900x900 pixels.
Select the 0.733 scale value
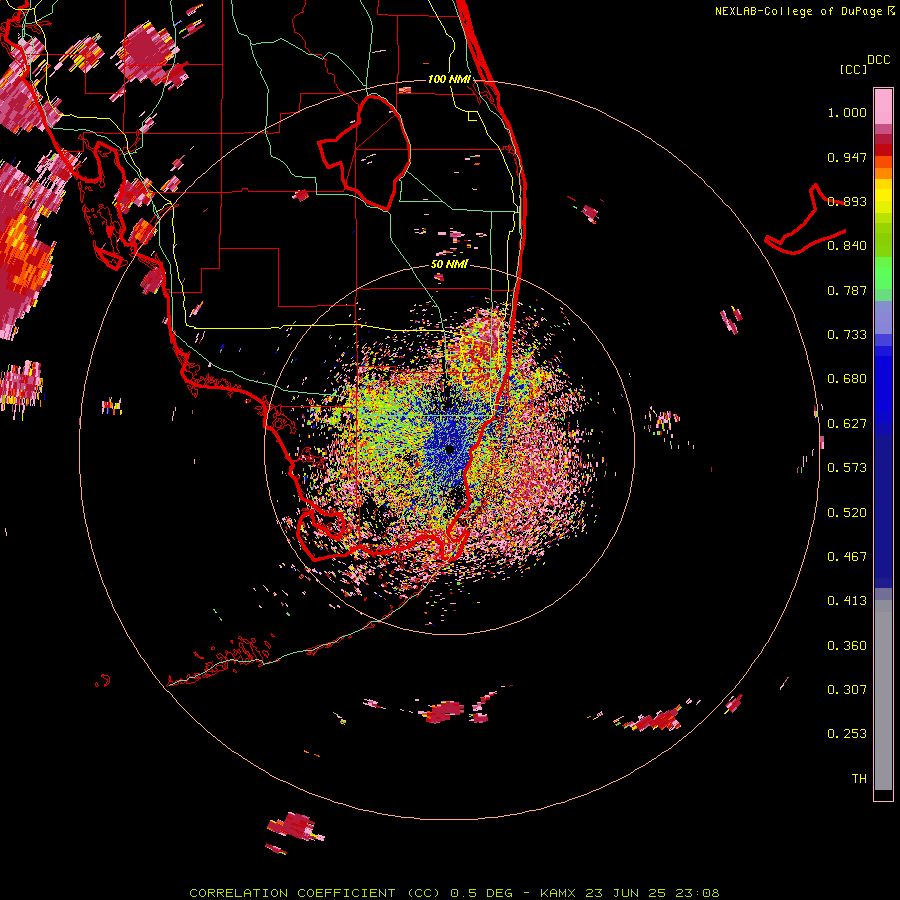[x=847, y=335]
